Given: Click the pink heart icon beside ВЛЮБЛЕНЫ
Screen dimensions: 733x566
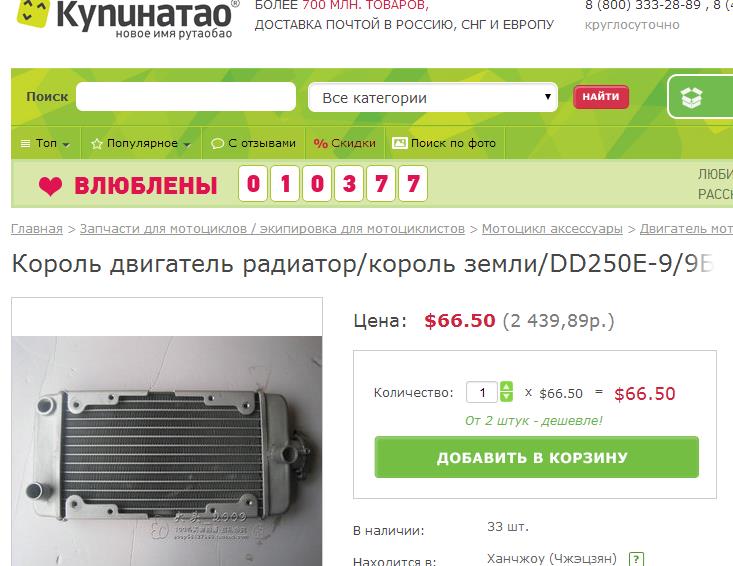Looking at the screenshot, I should click(50, 186).
